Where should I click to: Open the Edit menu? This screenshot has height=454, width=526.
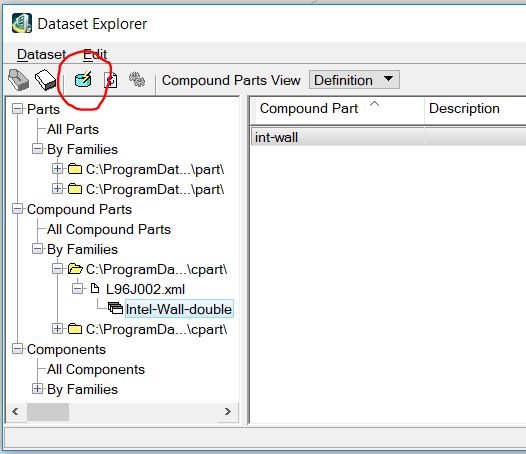click(x=95, y=54)
